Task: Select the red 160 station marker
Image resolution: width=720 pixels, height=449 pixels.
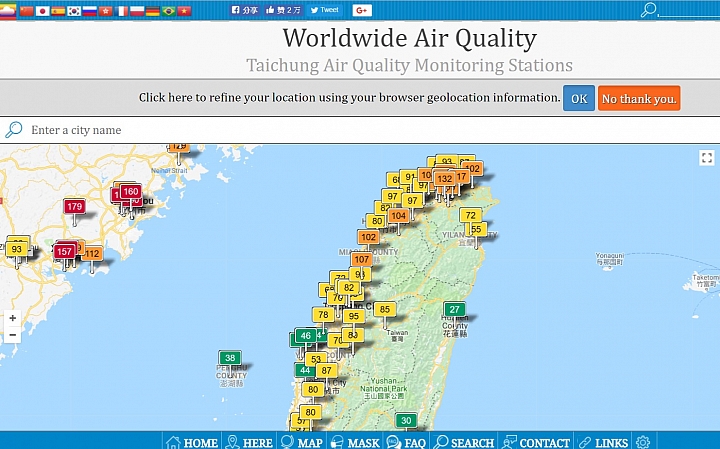Action: pyautogui.click(x=130, y=191)
